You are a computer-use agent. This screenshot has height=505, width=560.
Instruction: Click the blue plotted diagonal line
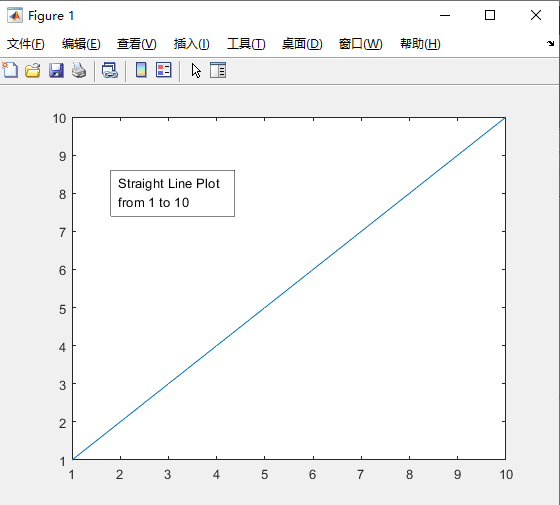coord(289,288)
